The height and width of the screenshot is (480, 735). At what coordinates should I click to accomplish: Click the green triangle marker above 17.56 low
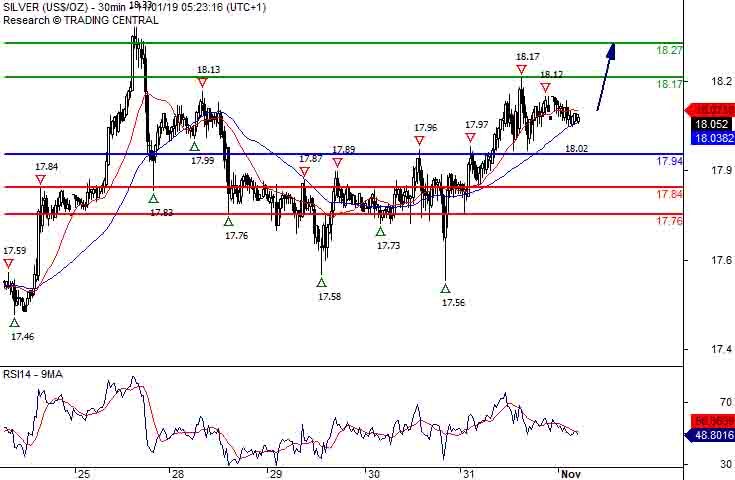(x=445, y=288)
